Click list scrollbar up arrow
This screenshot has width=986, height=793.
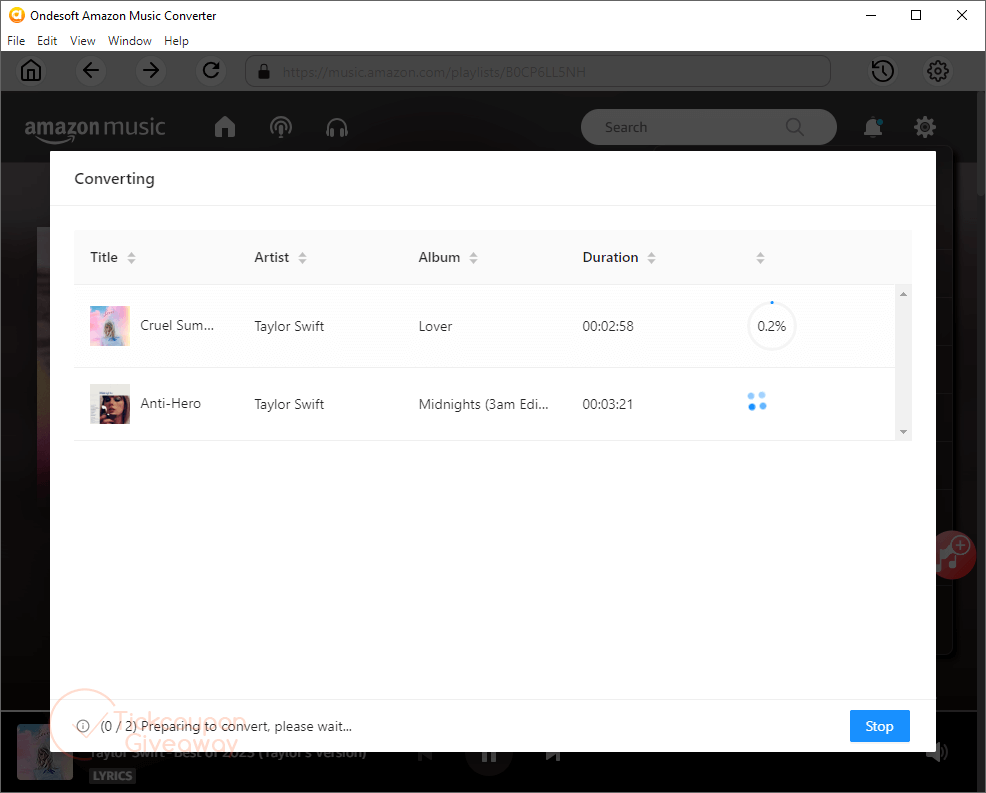(x=903, y=294)
